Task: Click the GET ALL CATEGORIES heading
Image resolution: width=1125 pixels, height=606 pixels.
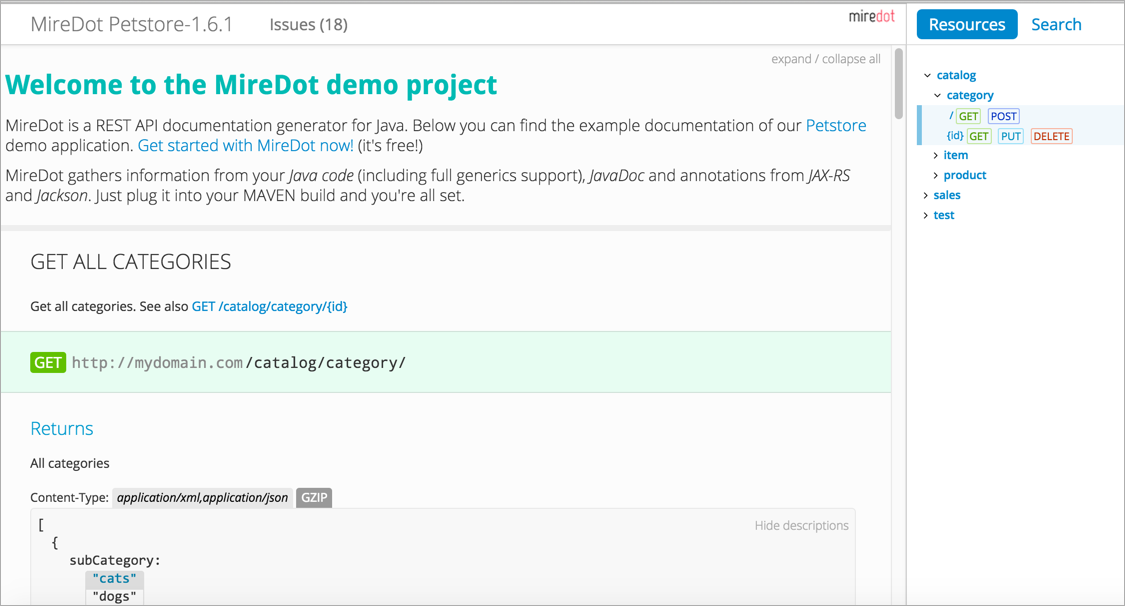Action: pos(131,262)
